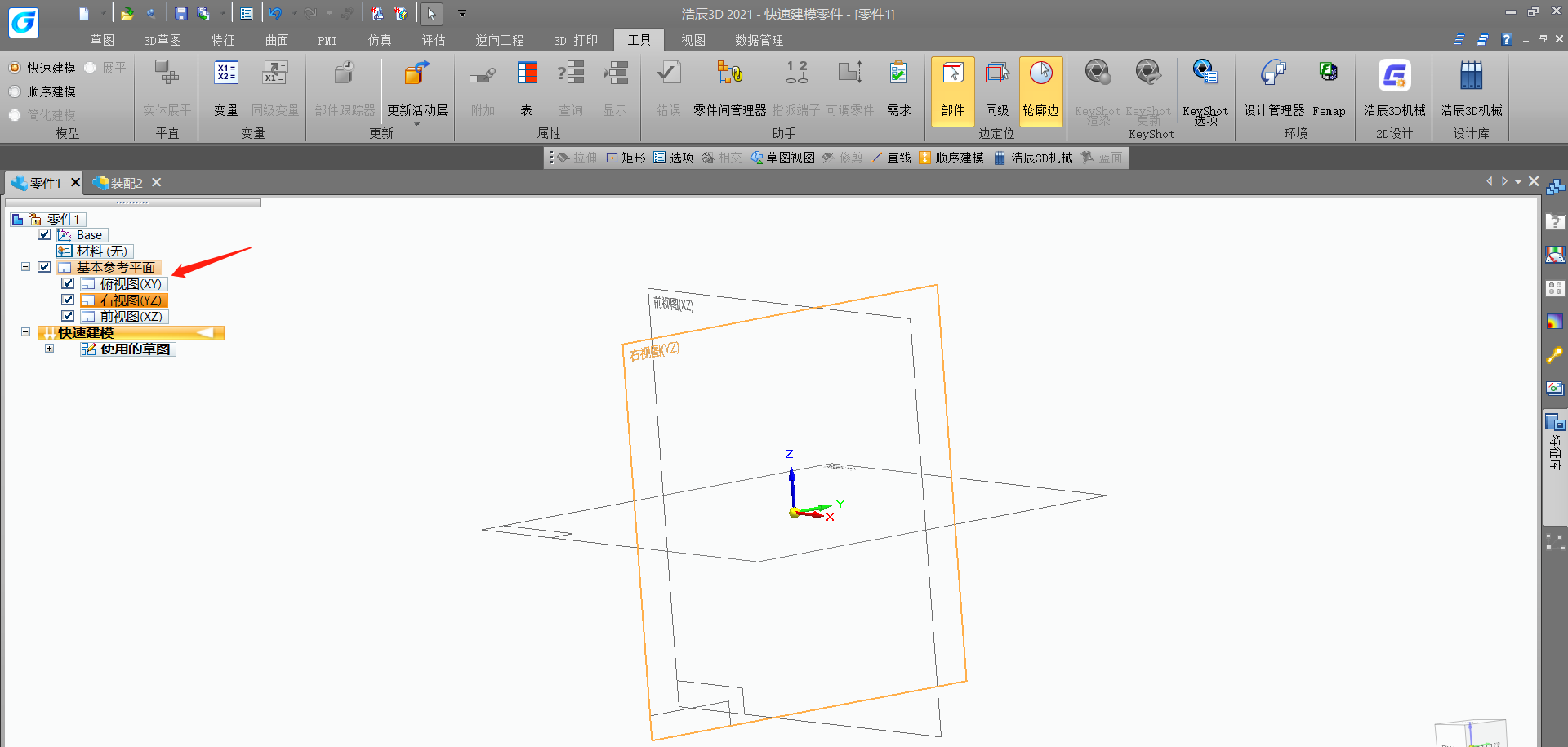Activate the select arrow tool in quick toolbar

point(431,13)
